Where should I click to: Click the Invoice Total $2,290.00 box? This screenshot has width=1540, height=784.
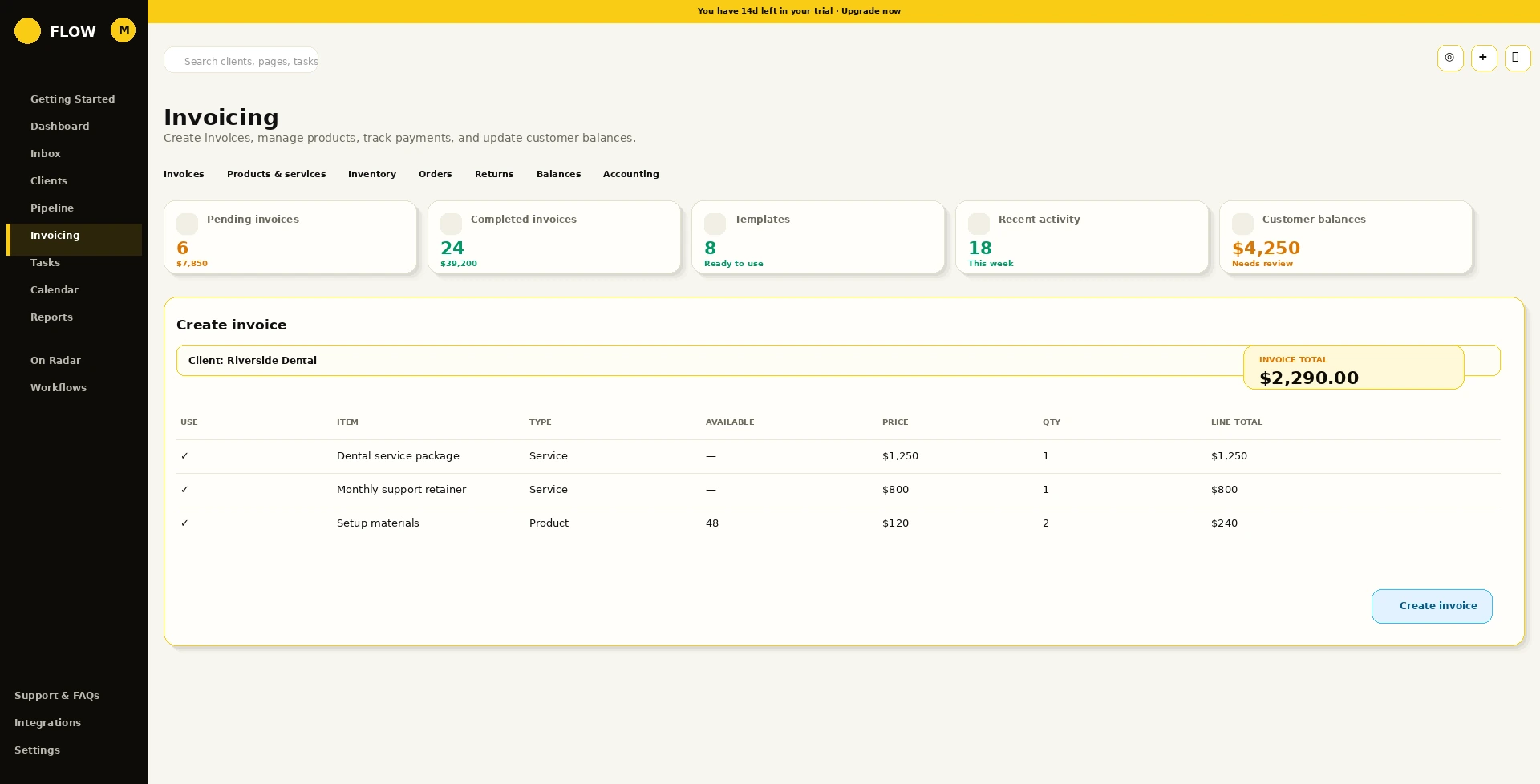pos(1354,368)
